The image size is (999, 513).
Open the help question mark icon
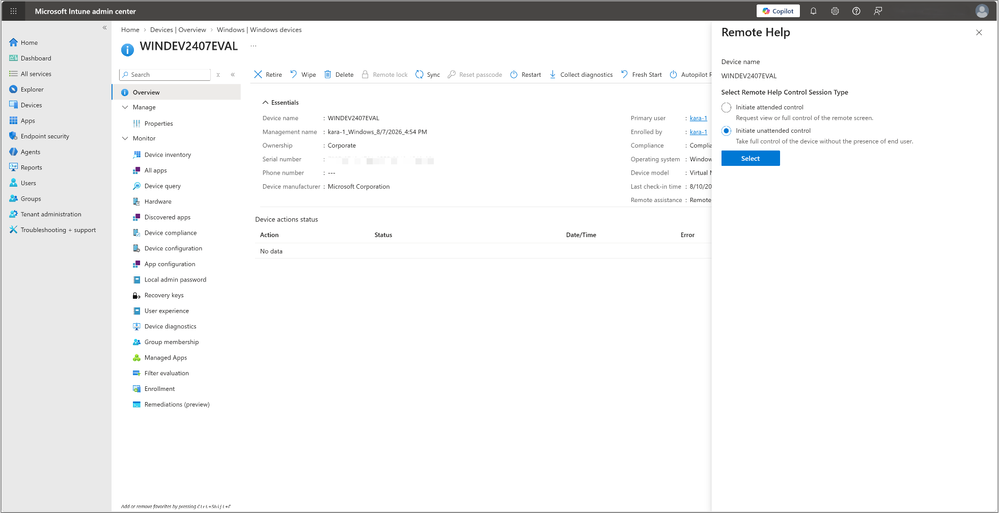click(x=856, y=11)
